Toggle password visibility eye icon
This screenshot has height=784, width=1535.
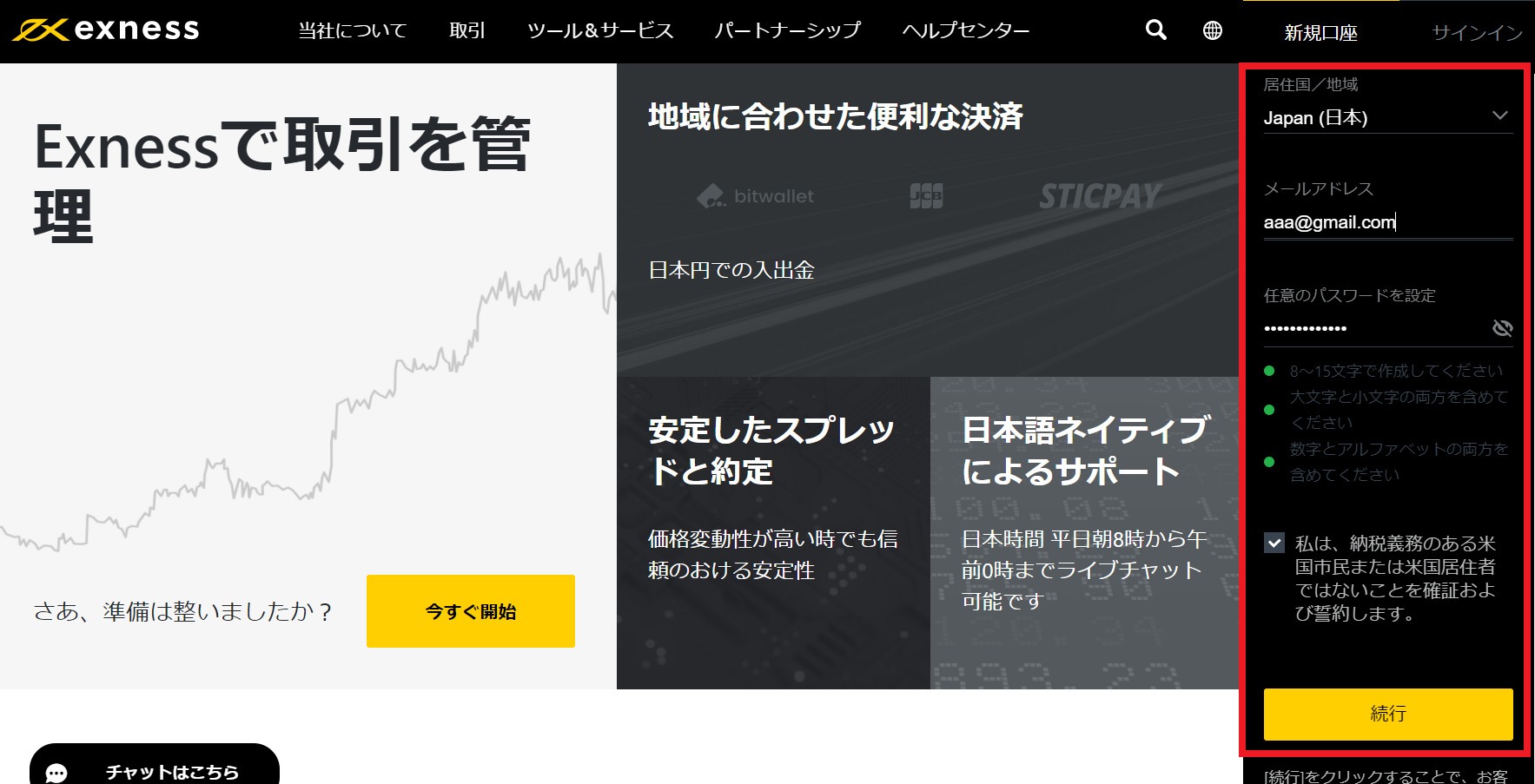pyautogui.click(x=1502, y=328)
